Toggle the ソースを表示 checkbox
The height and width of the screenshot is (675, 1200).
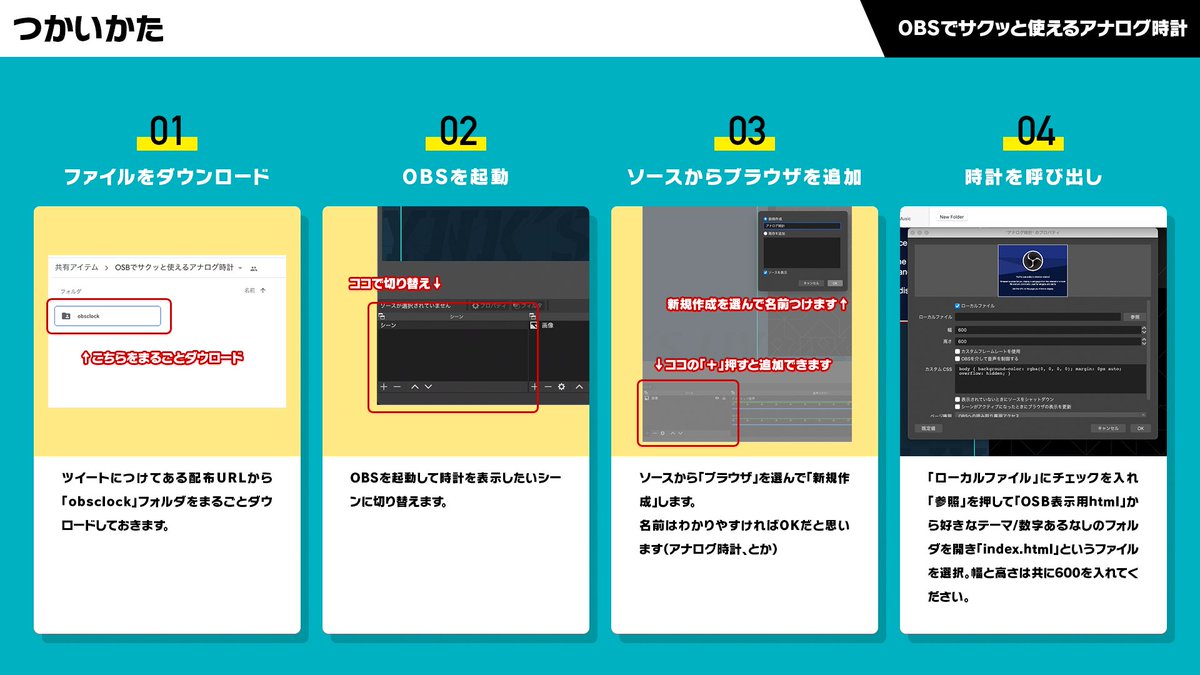coord(766,272)
